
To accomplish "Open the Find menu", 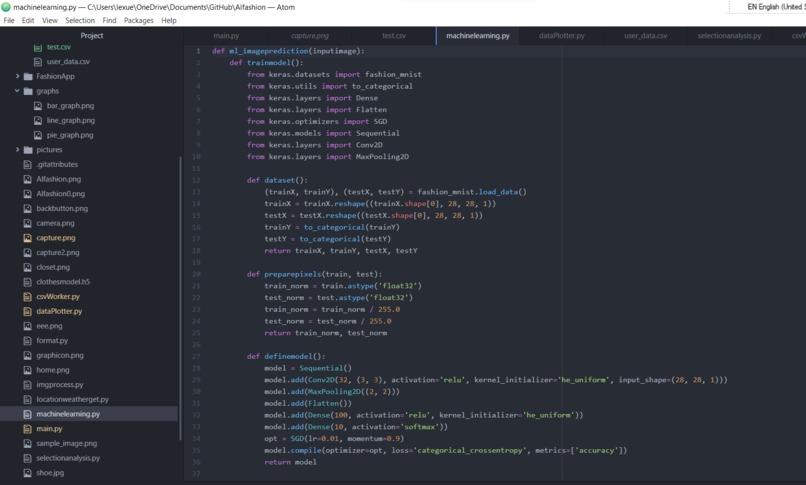I will [x=109, y=21].
